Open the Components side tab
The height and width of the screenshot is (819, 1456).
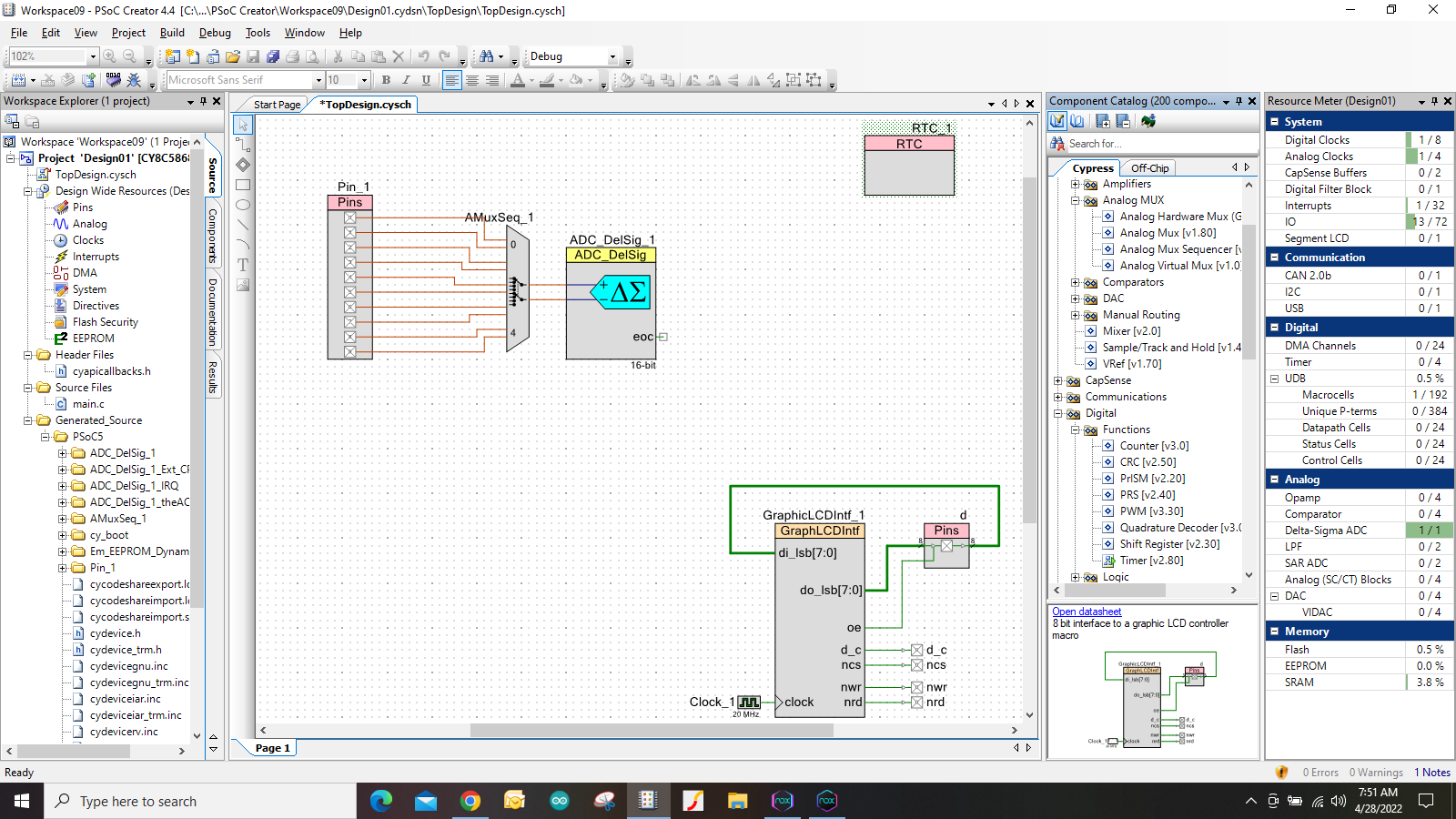(x=213, y=236)
